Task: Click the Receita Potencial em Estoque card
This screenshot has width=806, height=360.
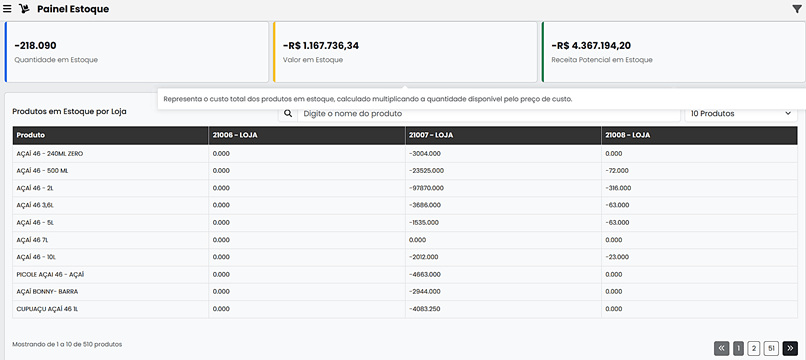Action: [673, 52]
